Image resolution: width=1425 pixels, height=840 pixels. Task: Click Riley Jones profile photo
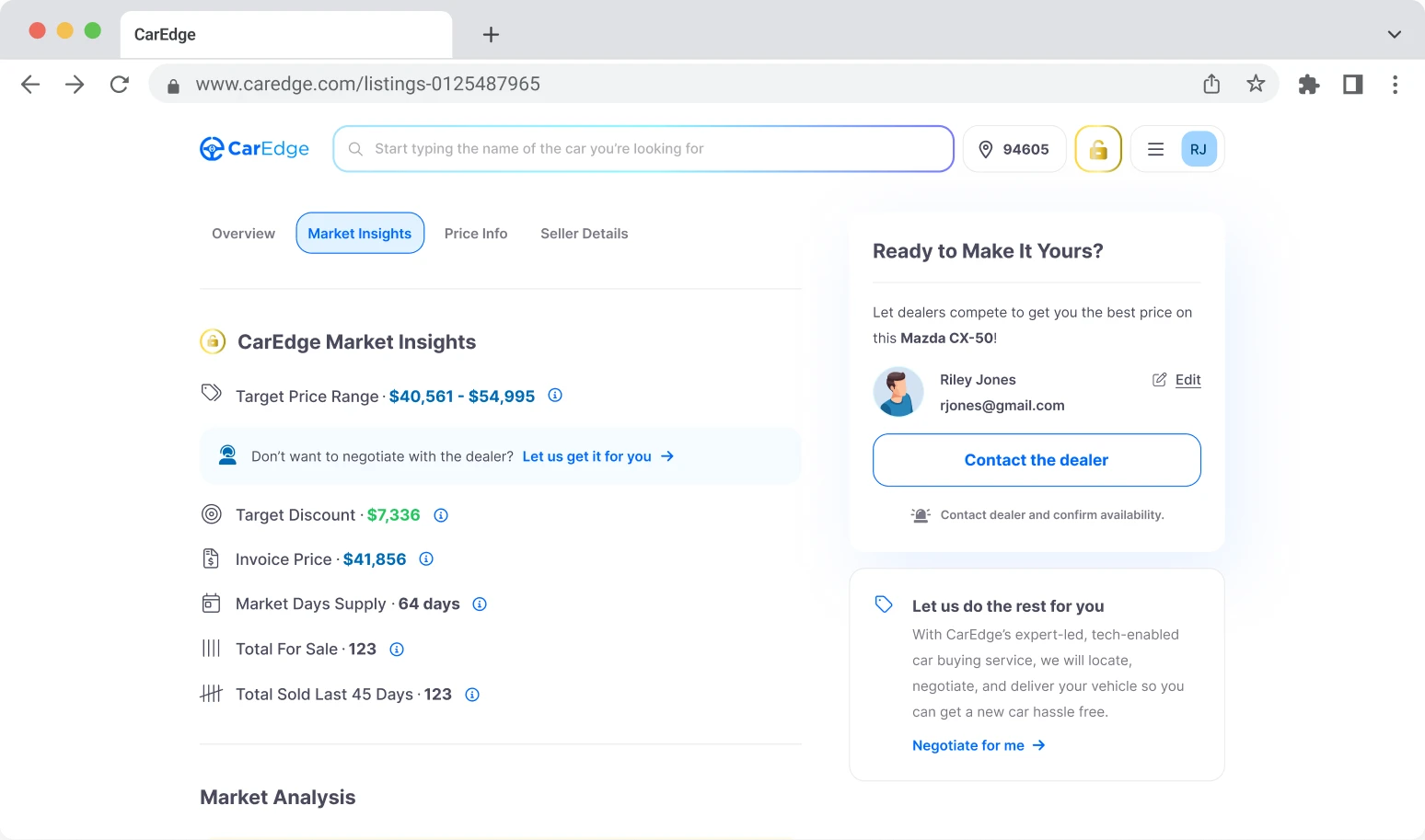[x=898, y=392]
